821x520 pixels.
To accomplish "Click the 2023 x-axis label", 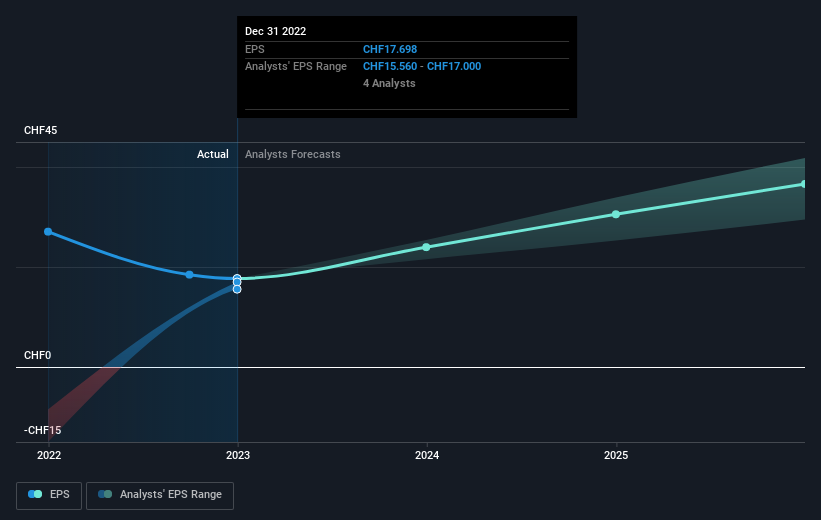I will click(x=238, y=455).
